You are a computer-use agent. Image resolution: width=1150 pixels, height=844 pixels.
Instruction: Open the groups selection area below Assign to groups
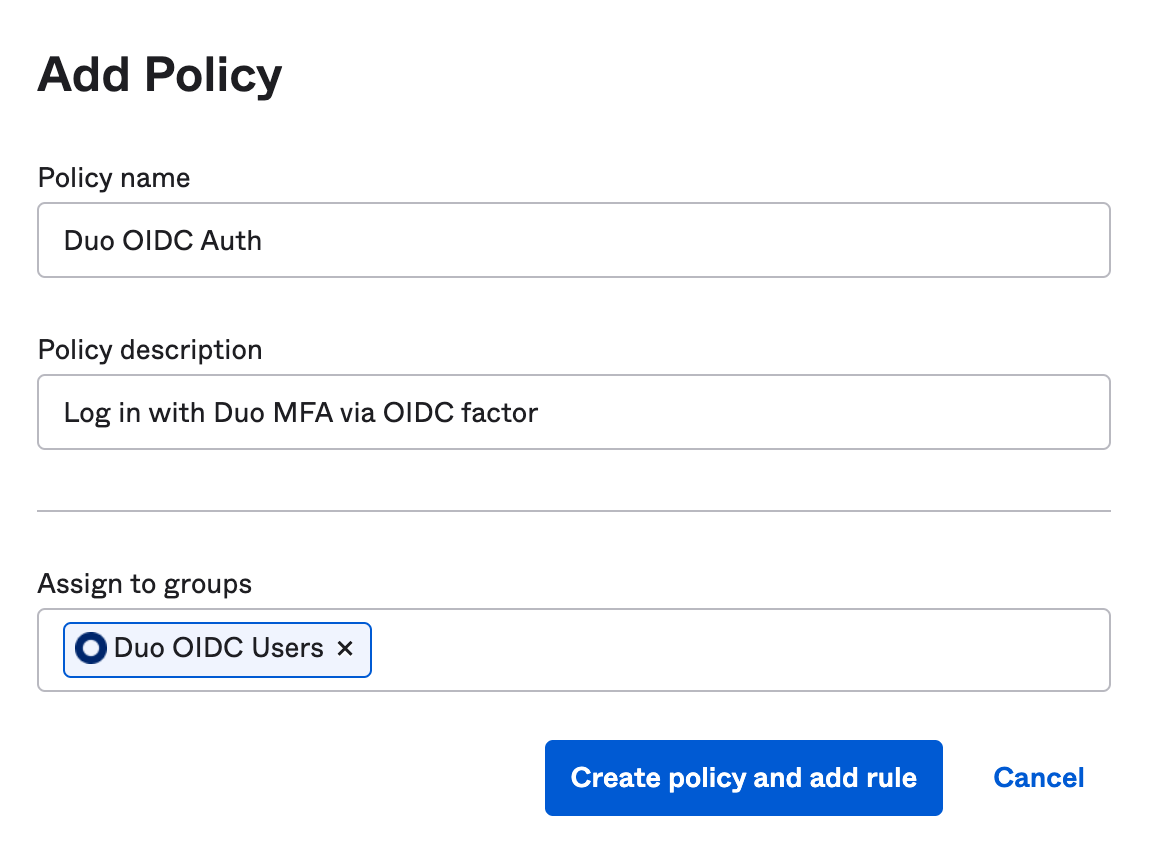click(700, 650)
